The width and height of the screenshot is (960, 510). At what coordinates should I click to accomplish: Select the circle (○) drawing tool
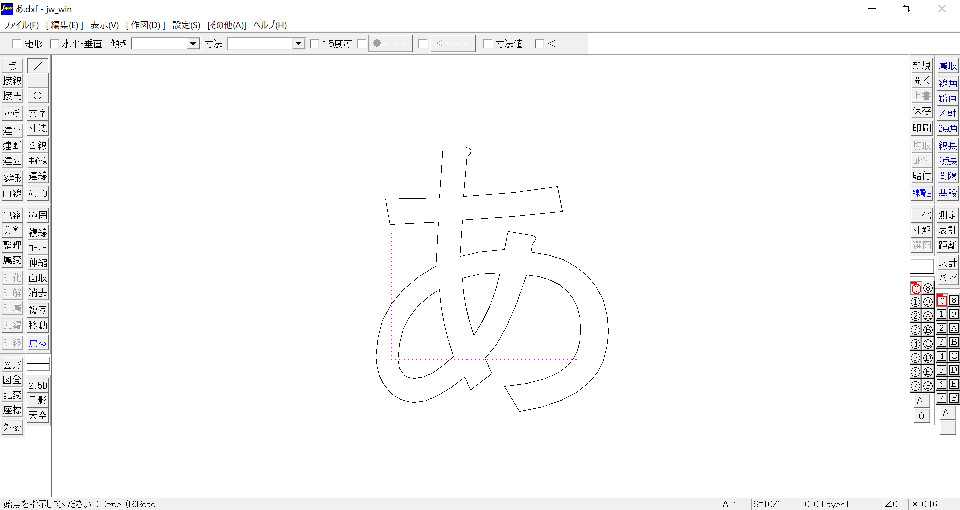point(38,96)
